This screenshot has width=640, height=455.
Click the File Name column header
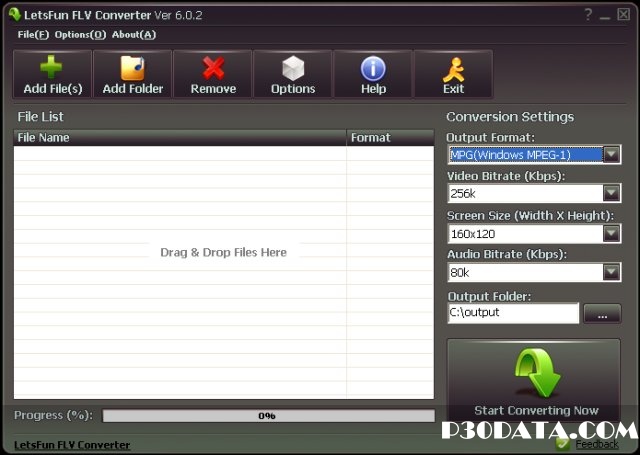(x=180, y=138)
